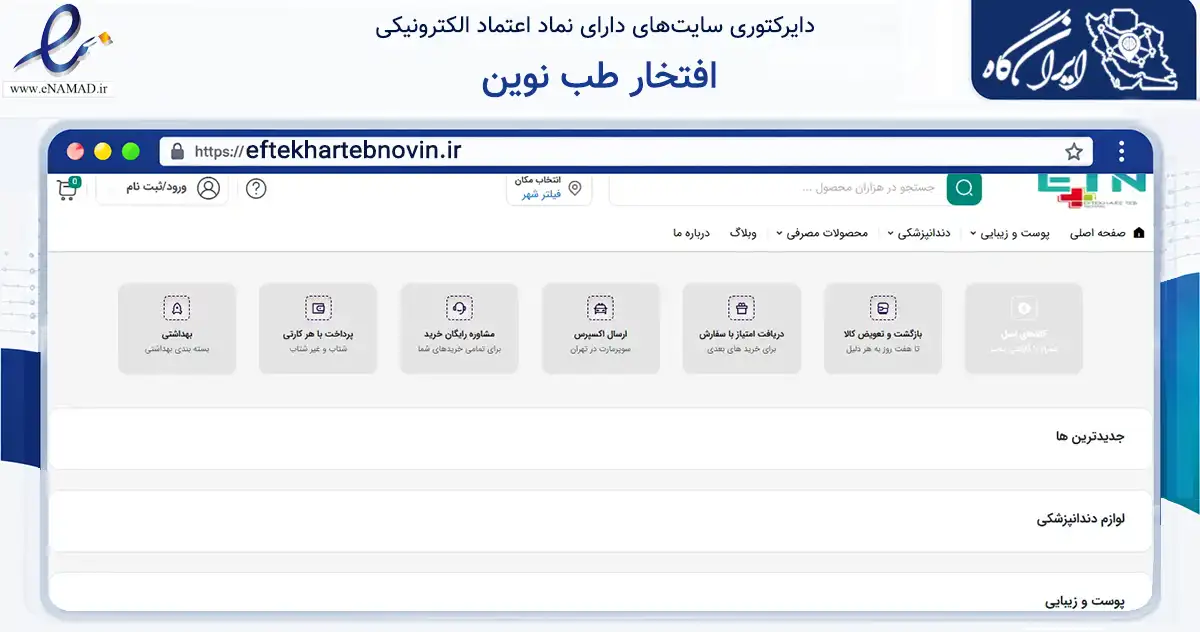Click the headset icon for مشاوره رایگان خرید
1200x632 pixels.
pos(460,308)
